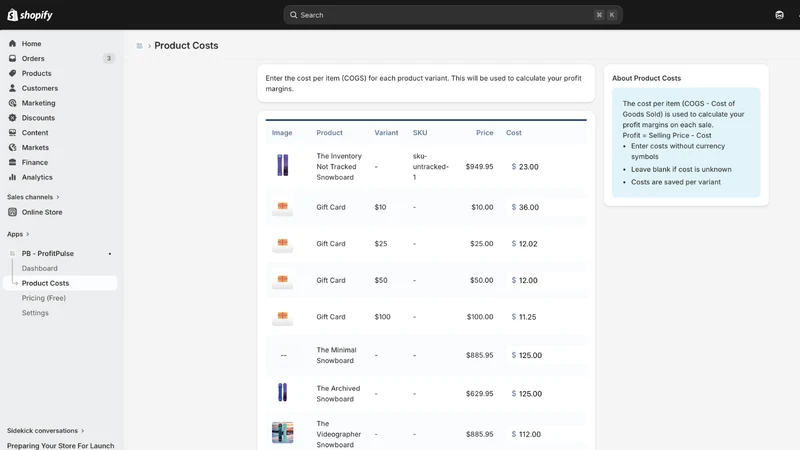Open the Marketing target icon

[x=12, y=103]
